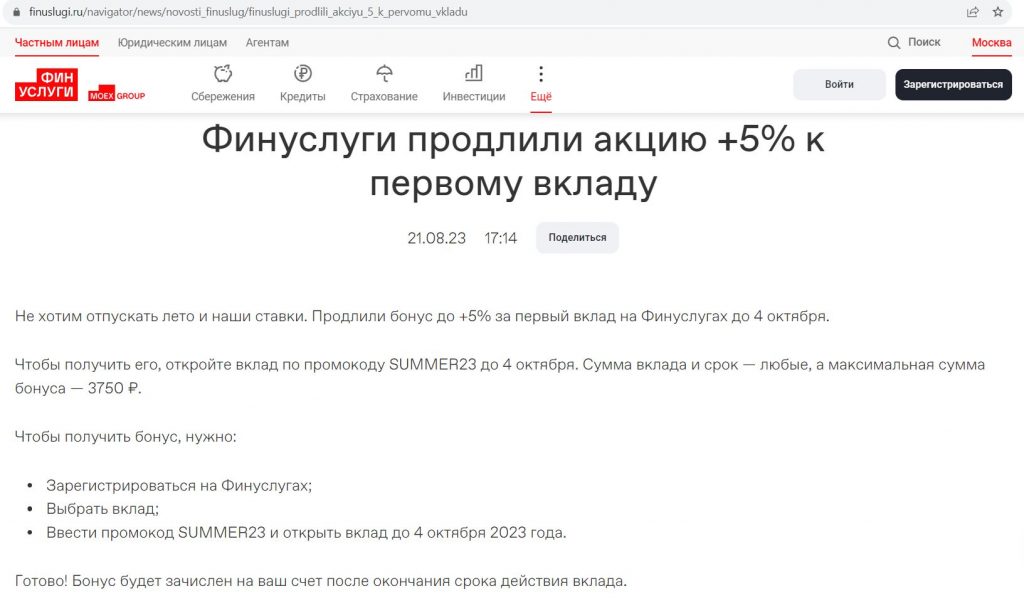Viewport: 1024px width, 601px height.
Task: Click the publication time 17:14
Action: [500, 238]
